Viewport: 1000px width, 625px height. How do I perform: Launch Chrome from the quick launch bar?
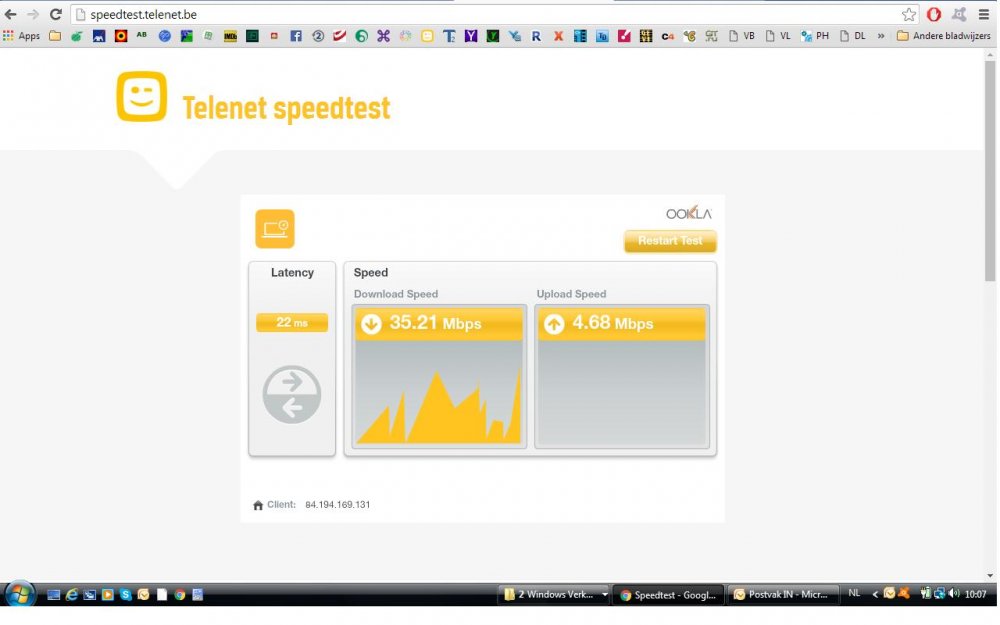click(x=180, y=595)
